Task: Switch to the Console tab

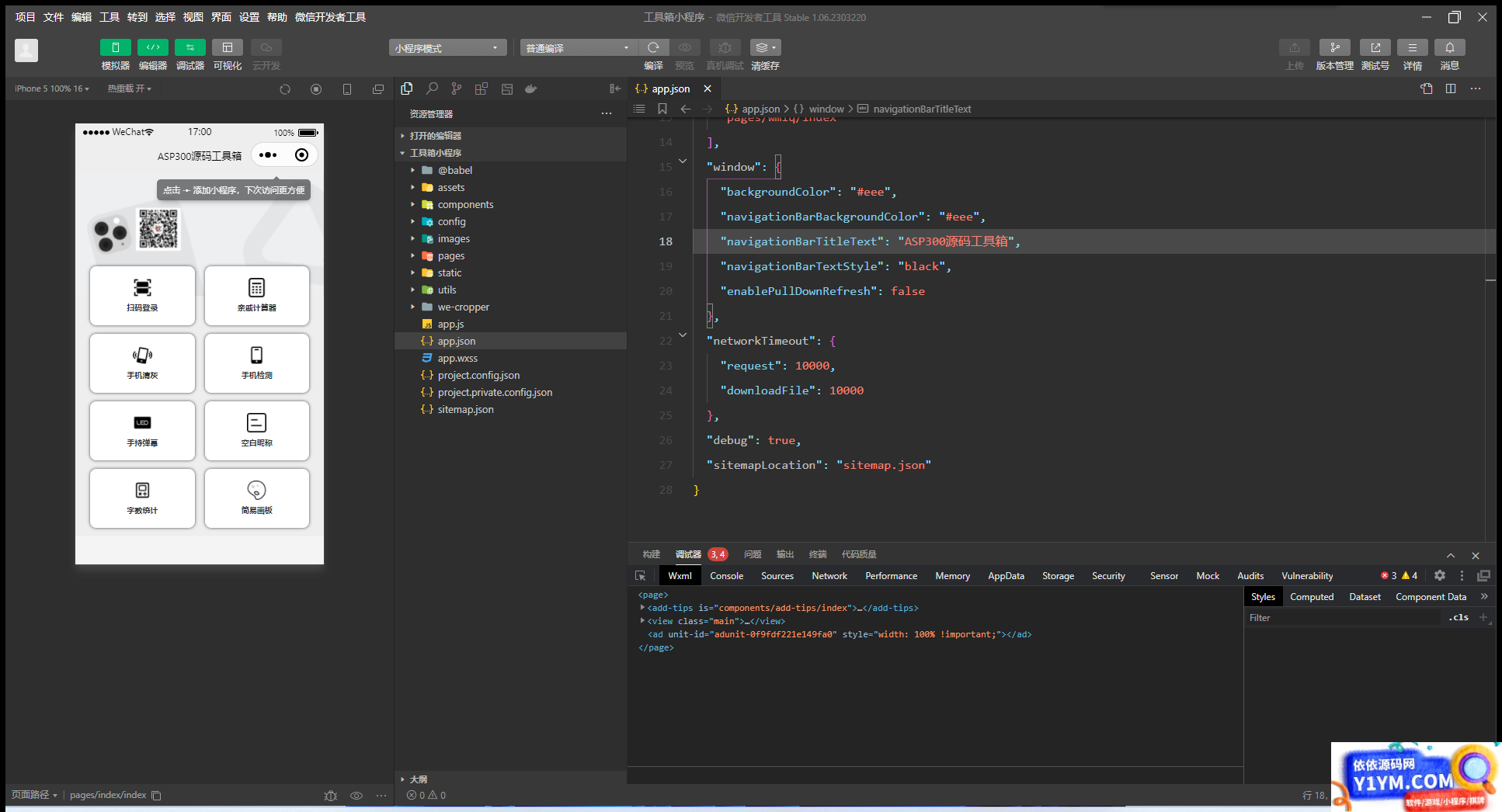Action: click(727, 576)
